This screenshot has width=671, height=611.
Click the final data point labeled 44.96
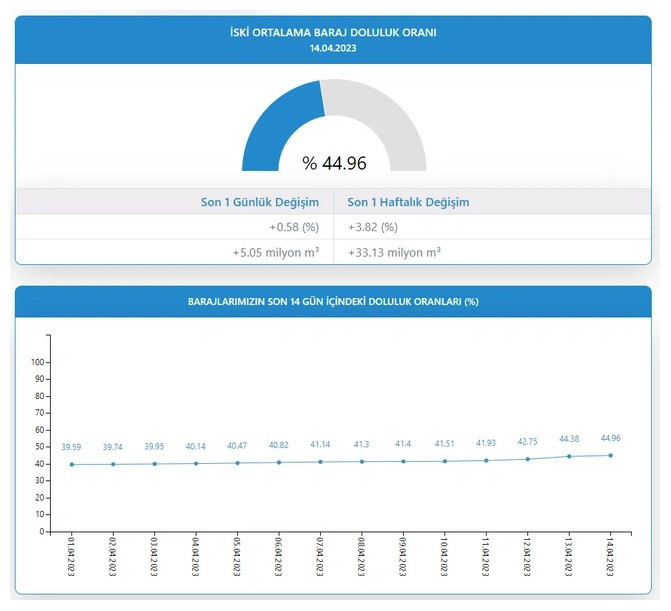tap(610, 455)
